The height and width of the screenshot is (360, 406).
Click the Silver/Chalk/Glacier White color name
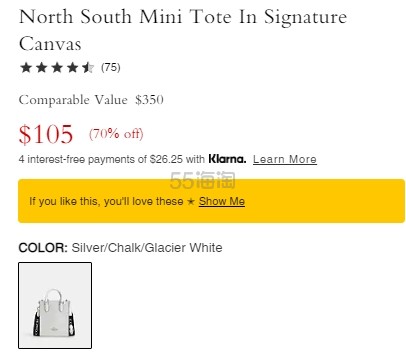point(147,248)
